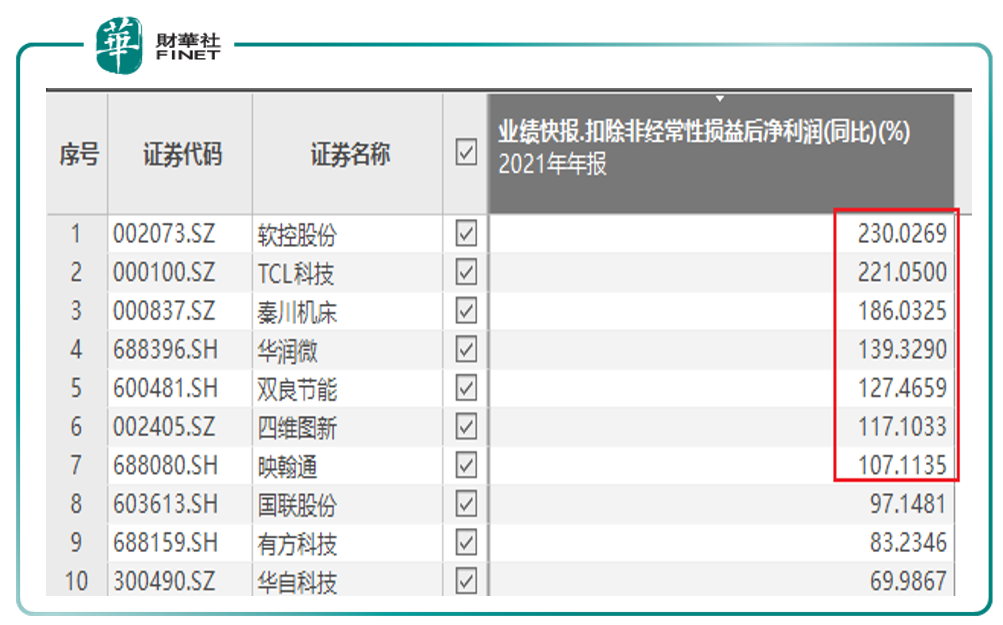The width and height of the screenshot is (1003, 625).
Task: Click the security name 双良节能
Action: [297, 390]
